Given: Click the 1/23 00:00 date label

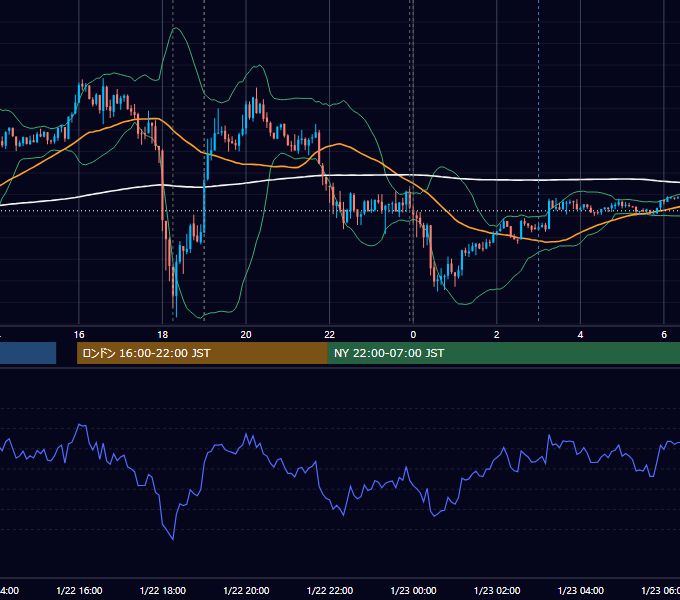Looking at the screenshot, I should pyautogui.click(x=413, y=591).
